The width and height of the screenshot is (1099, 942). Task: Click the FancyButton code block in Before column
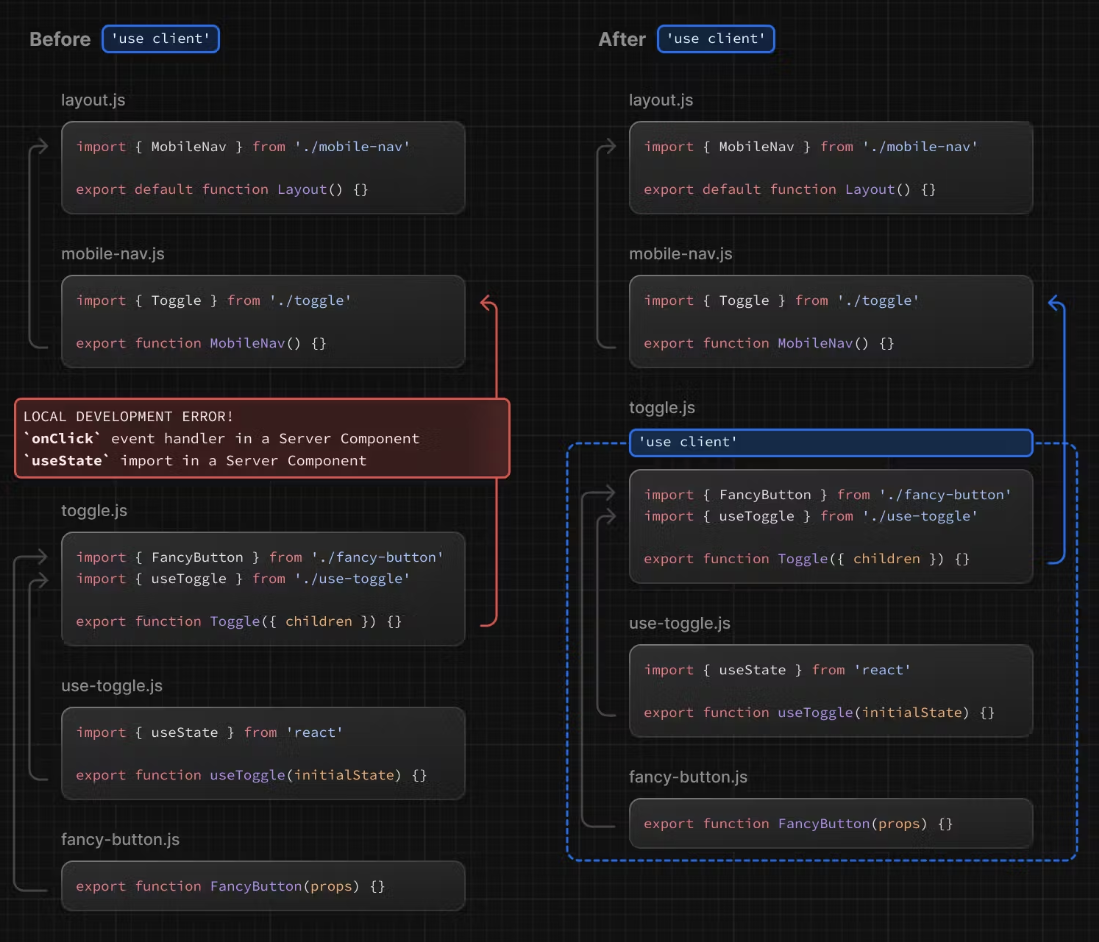tap(263, 886)
